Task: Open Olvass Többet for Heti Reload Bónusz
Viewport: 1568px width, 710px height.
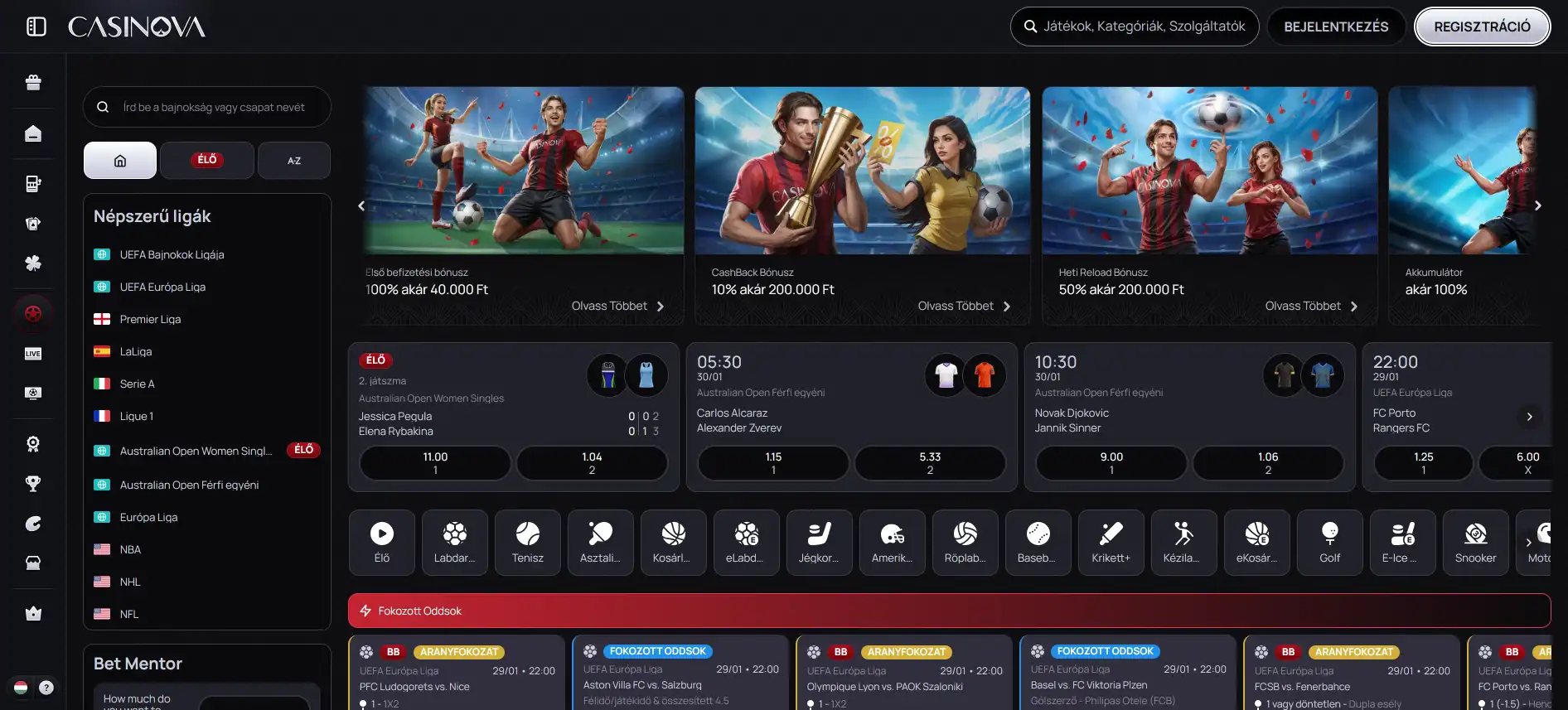Action: pos(1312,307)
